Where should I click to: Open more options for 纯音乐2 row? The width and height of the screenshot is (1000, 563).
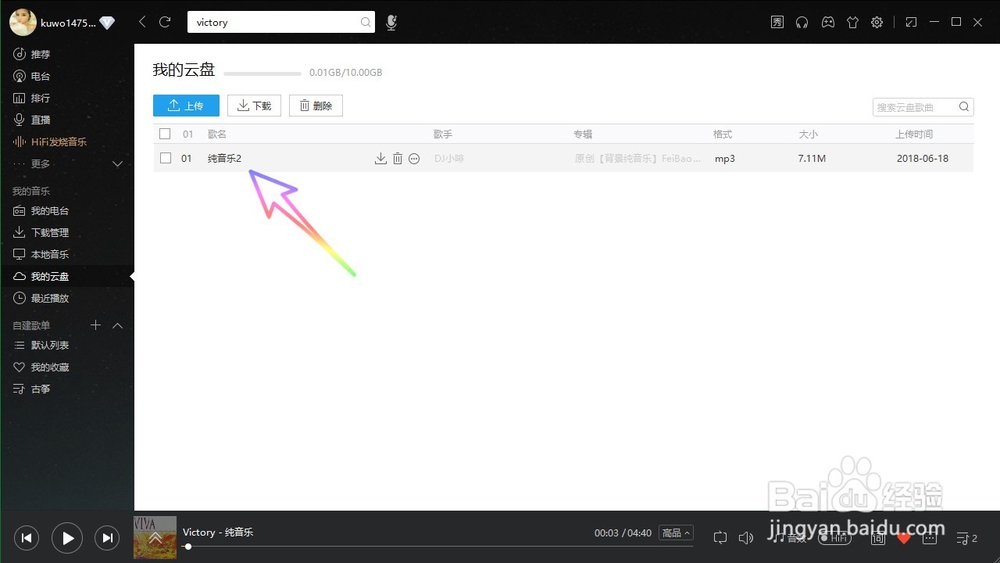point(414,158)
